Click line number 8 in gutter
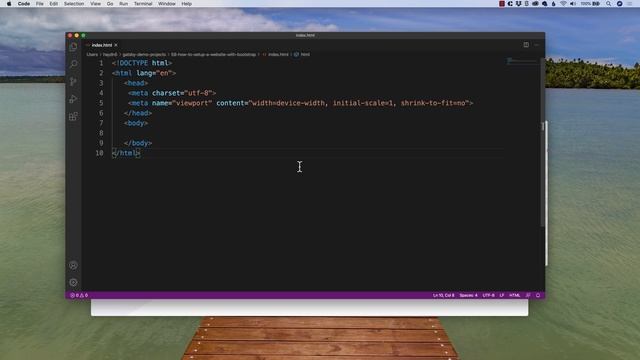Screen dimensions: 640x360 pos(101,133)
